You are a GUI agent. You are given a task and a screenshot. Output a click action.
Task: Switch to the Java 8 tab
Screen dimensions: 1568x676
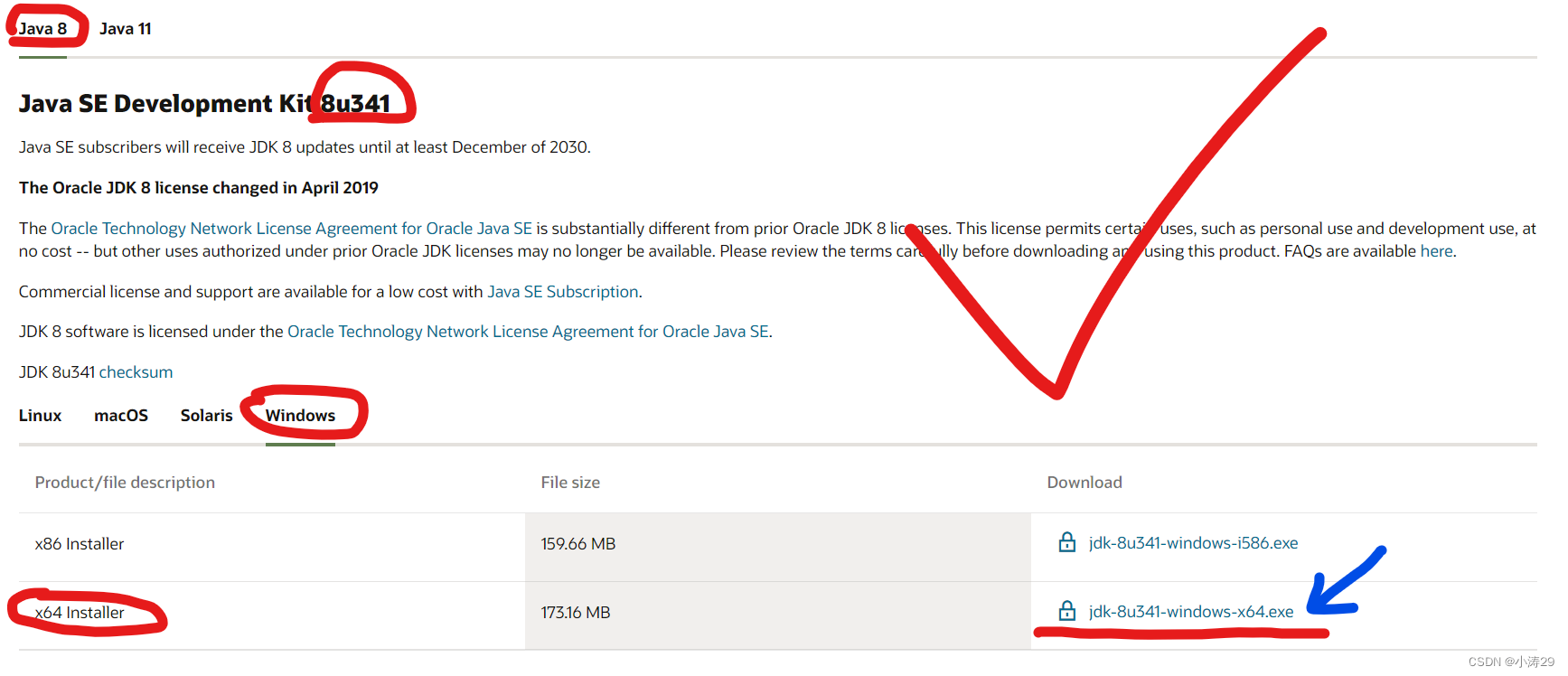coord(42,29)
